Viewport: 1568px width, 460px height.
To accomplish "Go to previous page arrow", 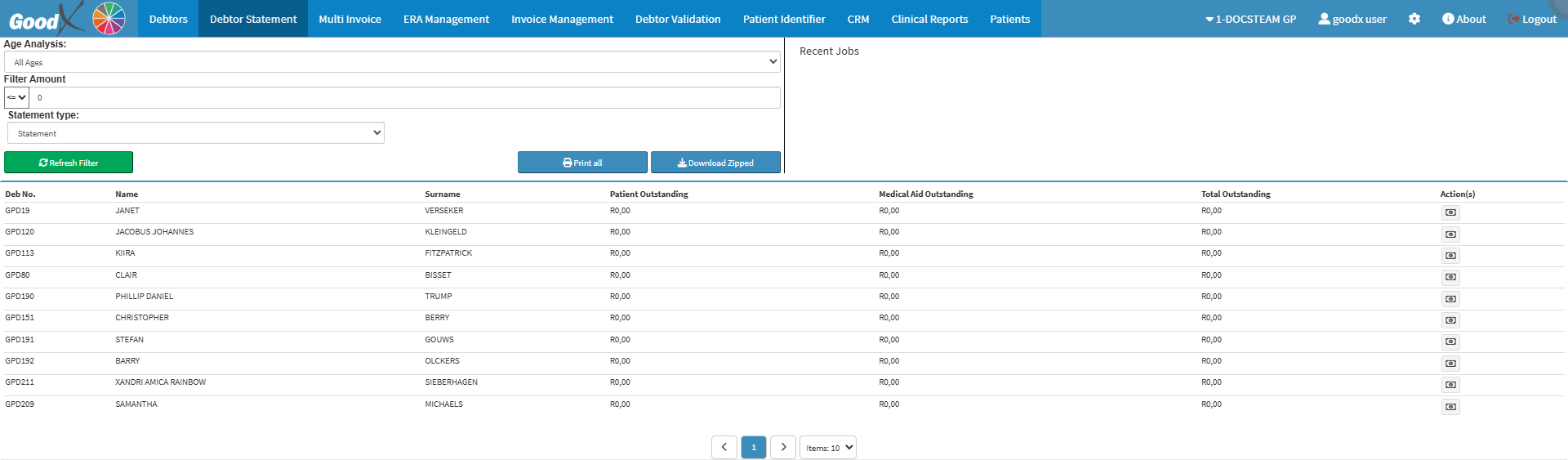I will point(724,447).
